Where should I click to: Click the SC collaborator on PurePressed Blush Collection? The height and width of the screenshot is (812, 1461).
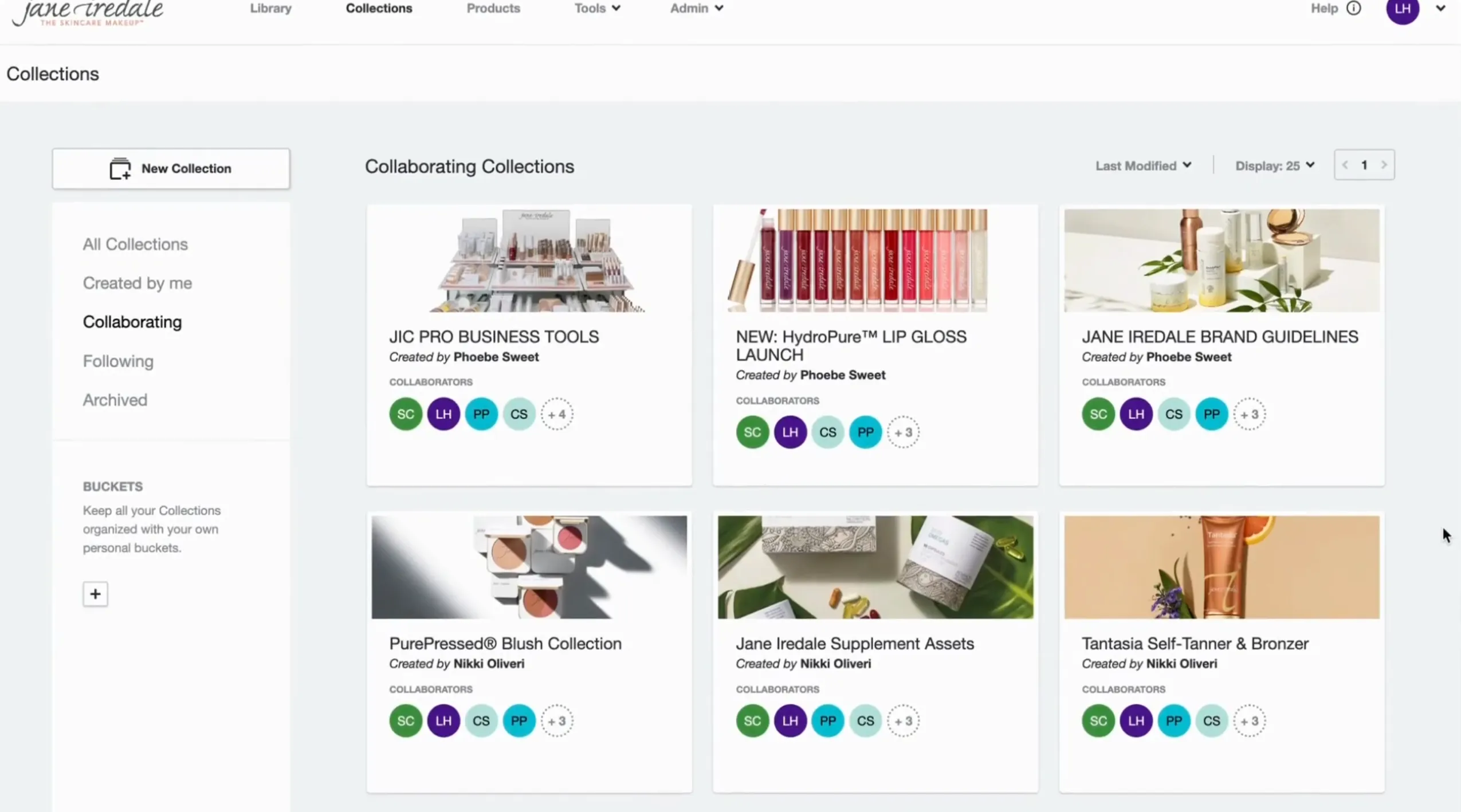click(x=406, y=721)
